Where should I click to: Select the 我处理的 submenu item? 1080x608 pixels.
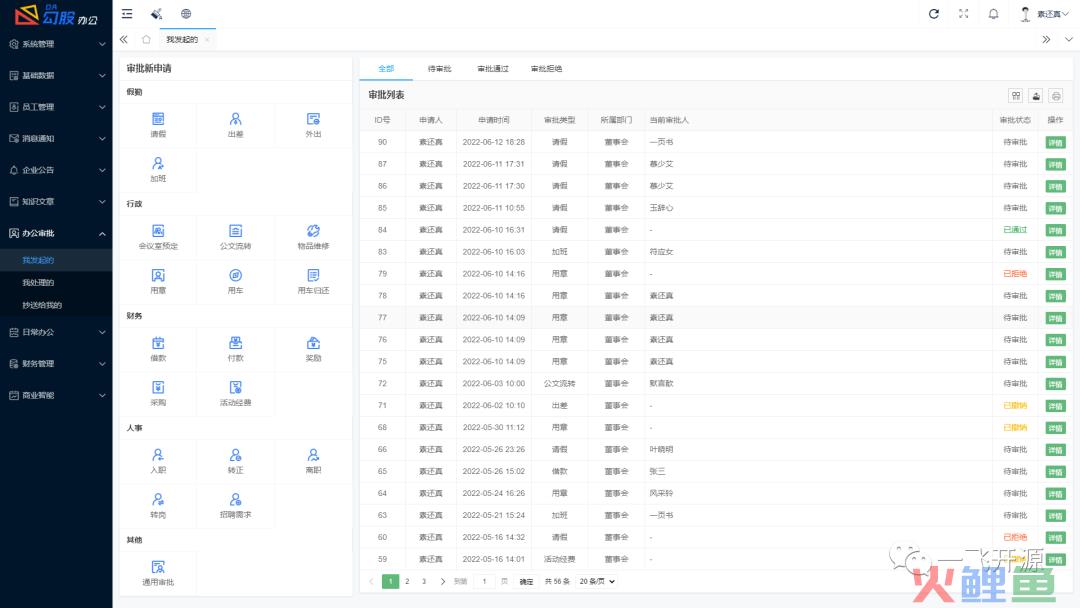pos(56,282)
